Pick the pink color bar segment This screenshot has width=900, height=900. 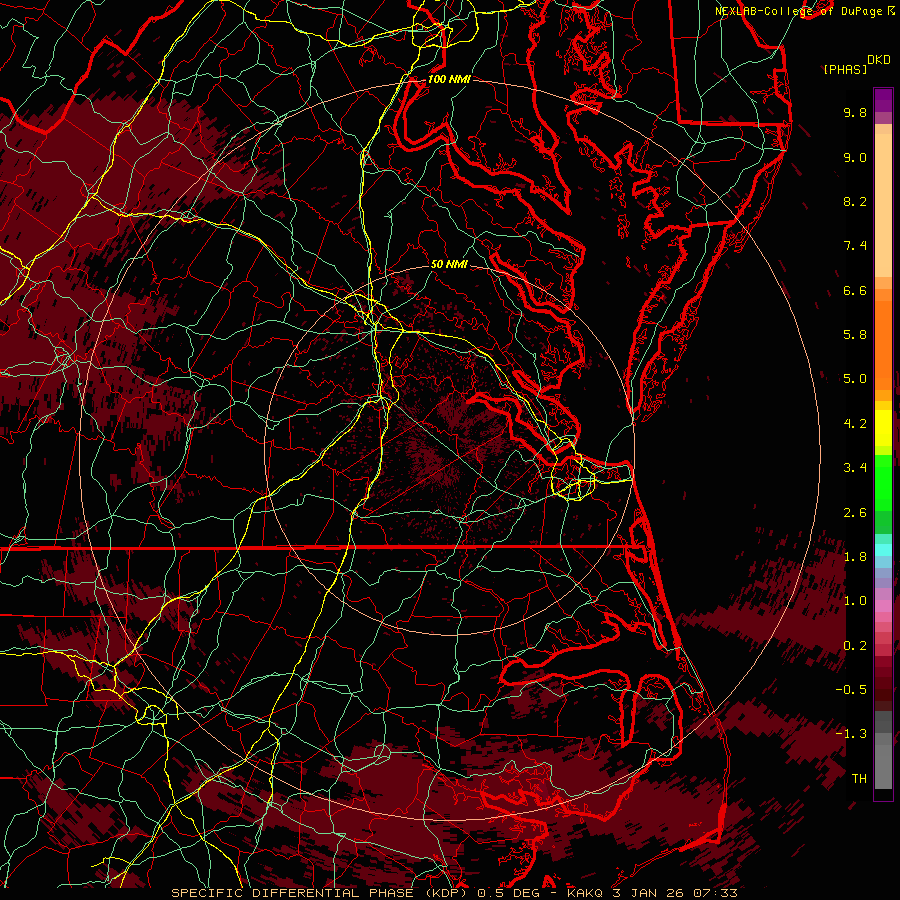pos(883,606)
